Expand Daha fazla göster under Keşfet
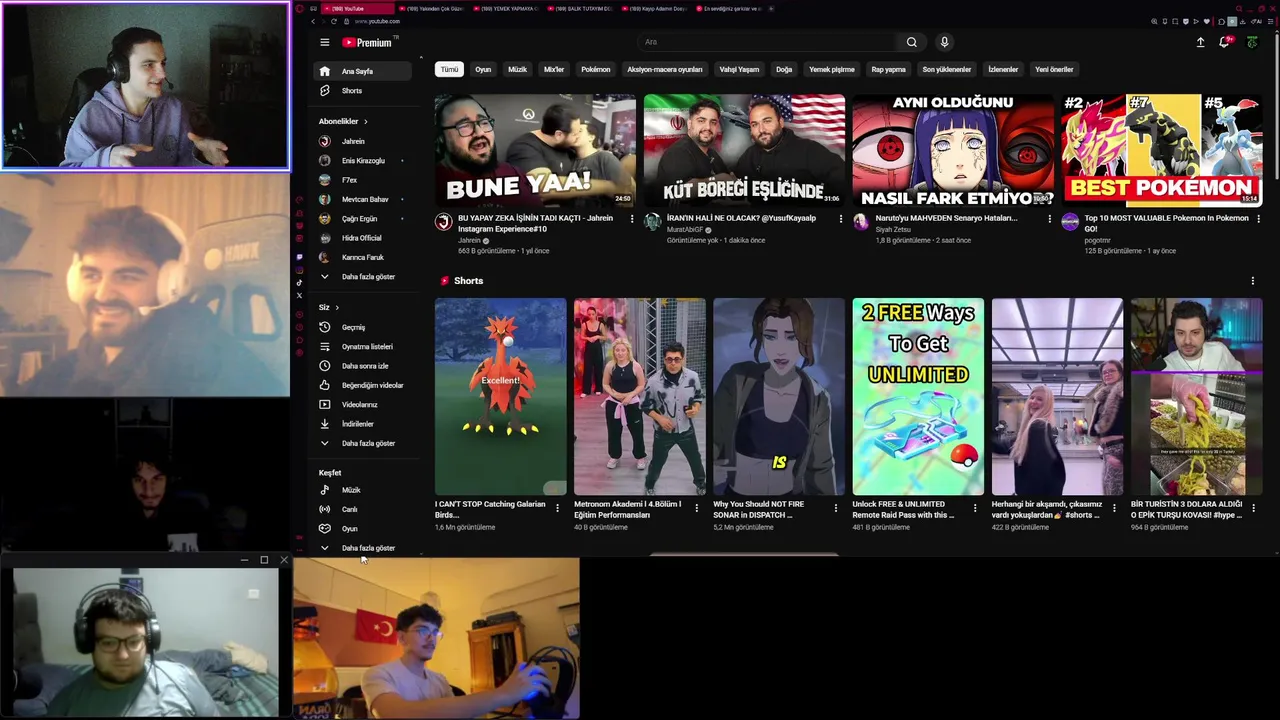The height and width of the screenshot is (720, 1280). pos(363,548)
